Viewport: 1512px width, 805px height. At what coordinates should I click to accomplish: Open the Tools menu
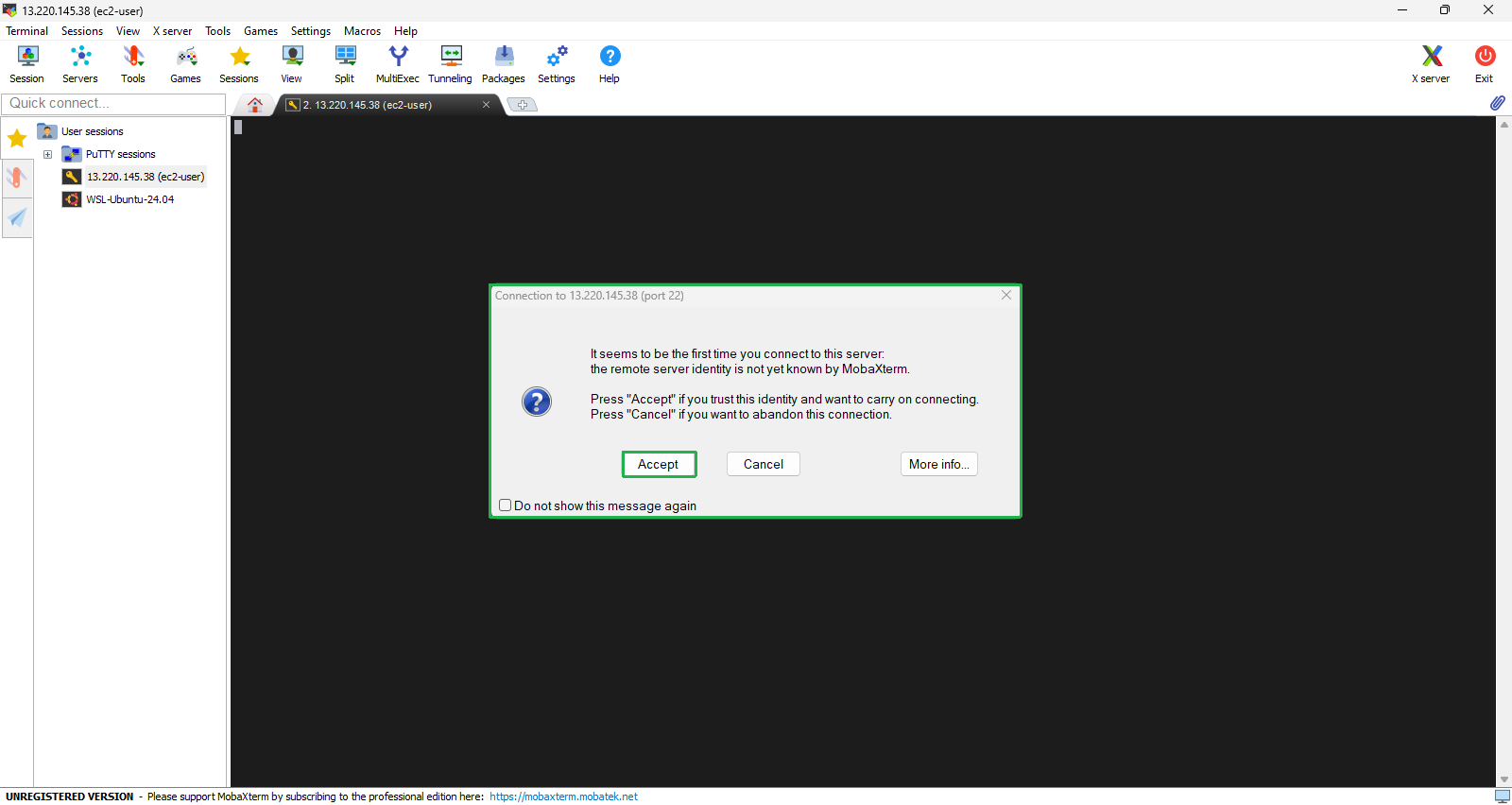pyautogui.click(x=217, y=31)
